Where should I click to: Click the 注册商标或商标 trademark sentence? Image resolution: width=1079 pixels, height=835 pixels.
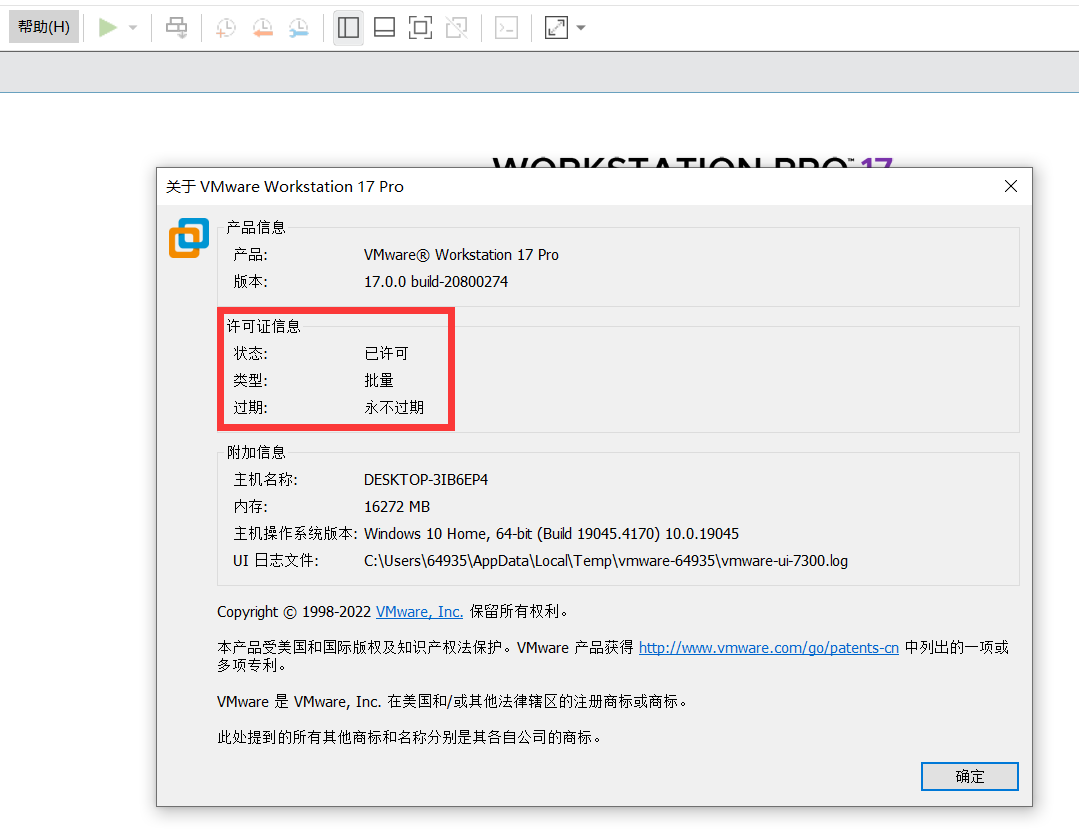coord(451,701)
